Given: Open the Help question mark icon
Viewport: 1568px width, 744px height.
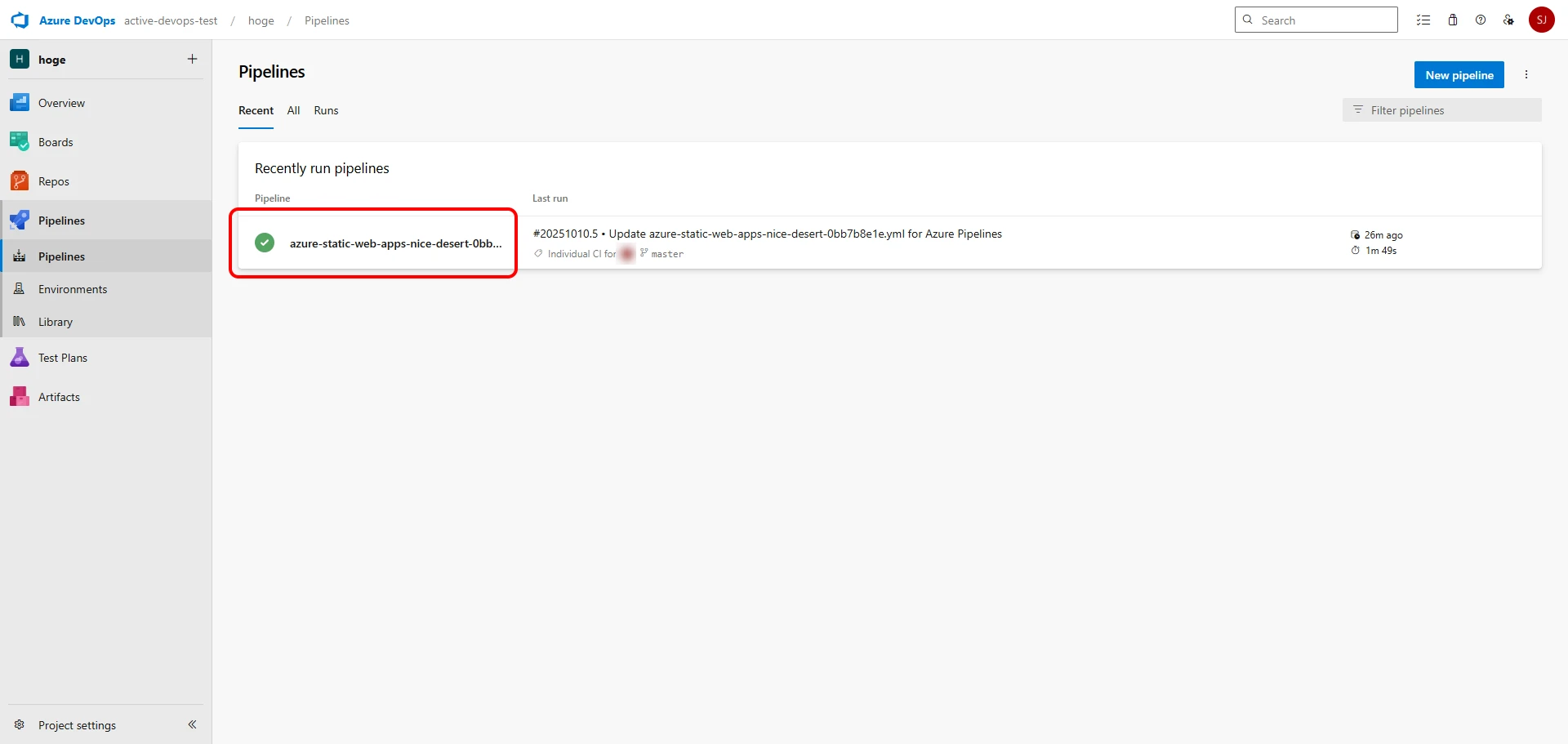Looking at the screenshot, I should 1481,20.
